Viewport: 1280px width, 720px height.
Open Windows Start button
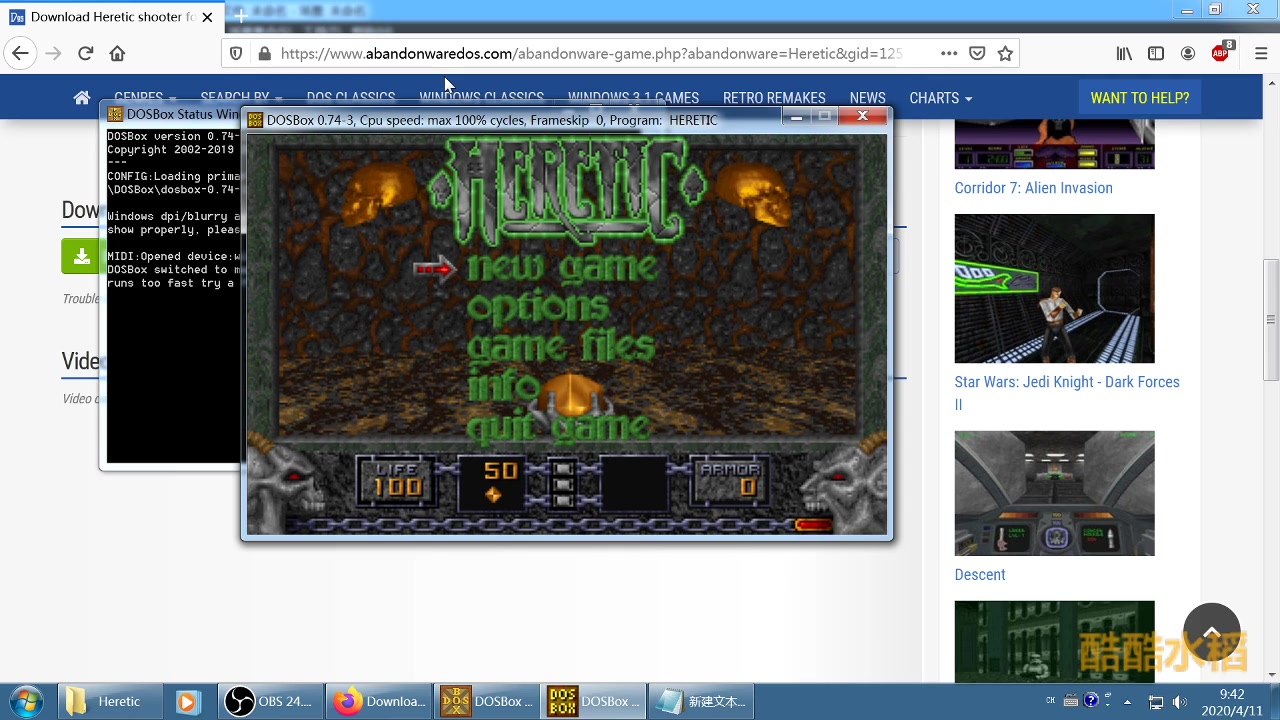[26, 701]
